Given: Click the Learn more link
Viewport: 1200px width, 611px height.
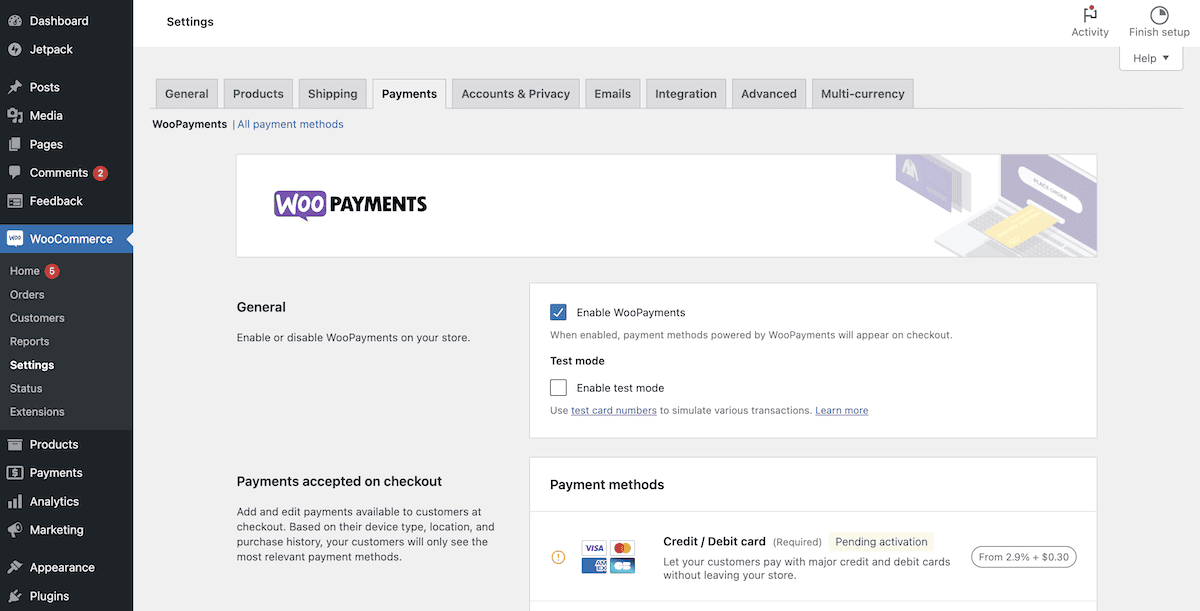Looking at the screenshot, I should coord(841,411).
